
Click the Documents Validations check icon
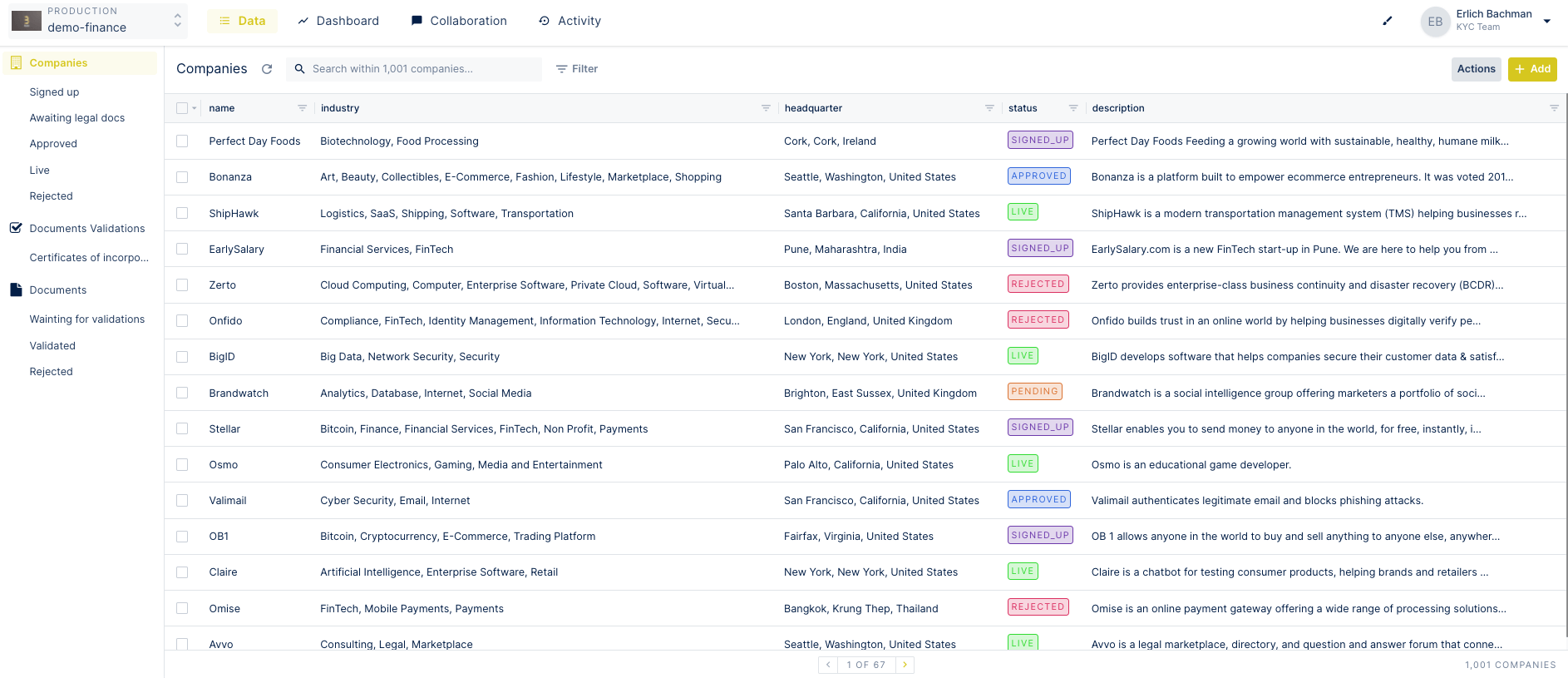(16, 228)
